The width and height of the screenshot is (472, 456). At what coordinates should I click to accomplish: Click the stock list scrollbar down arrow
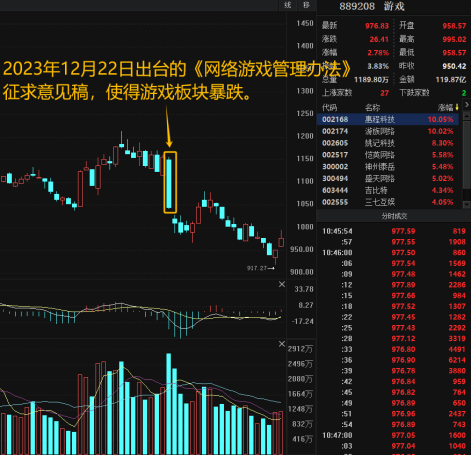click(x=467, y=205)
